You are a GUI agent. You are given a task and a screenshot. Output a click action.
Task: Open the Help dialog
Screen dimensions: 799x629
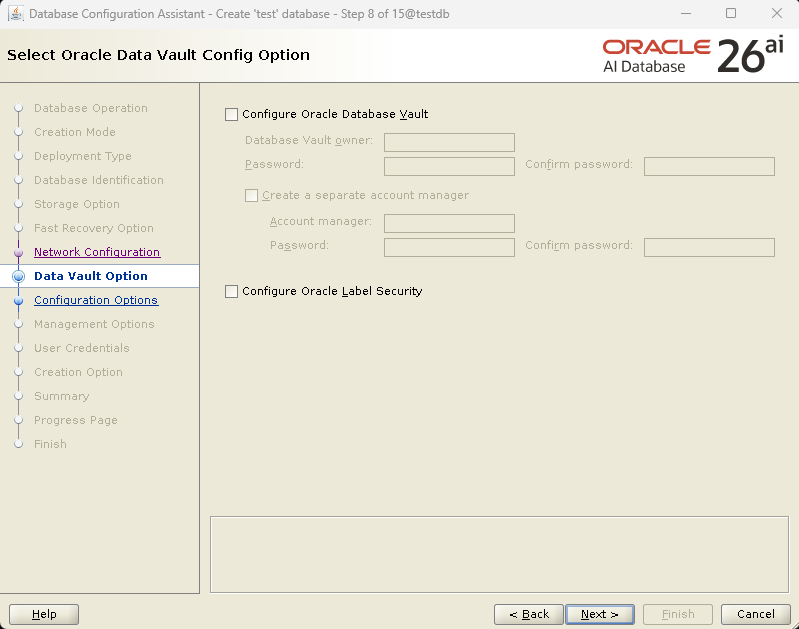coord(44,614)
